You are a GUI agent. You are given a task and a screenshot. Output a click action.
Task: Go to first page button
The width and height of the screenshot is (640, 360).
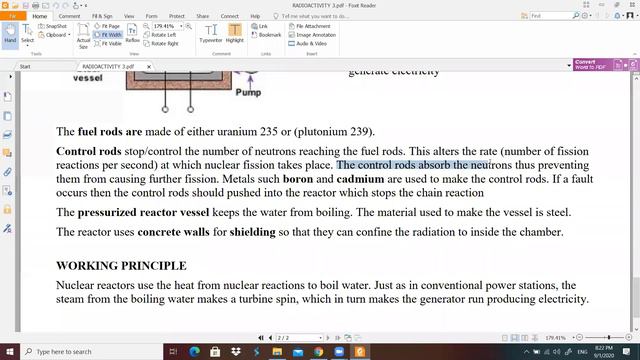261,338
